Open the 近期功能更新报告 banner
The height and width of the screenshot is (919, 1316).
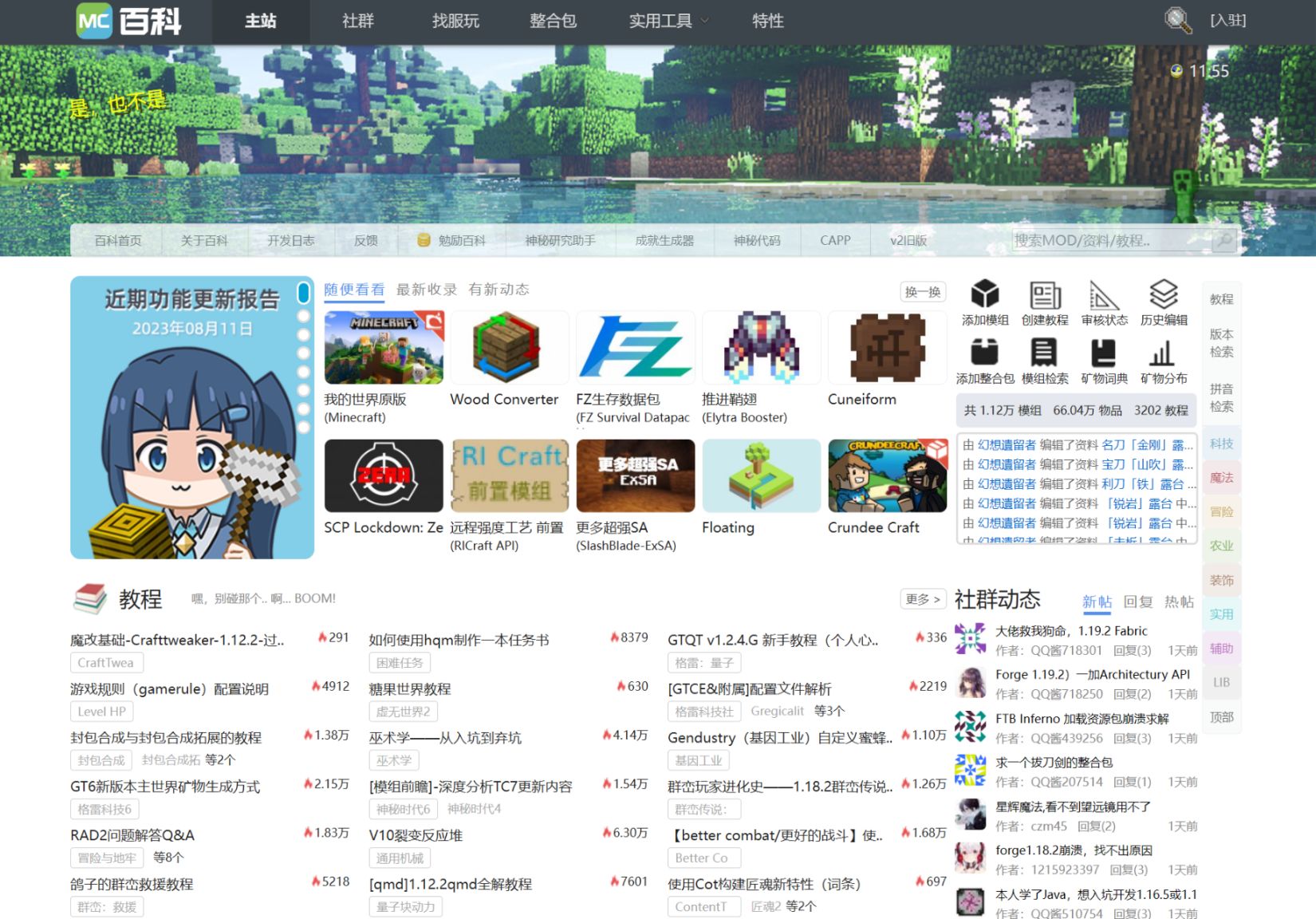192,417
